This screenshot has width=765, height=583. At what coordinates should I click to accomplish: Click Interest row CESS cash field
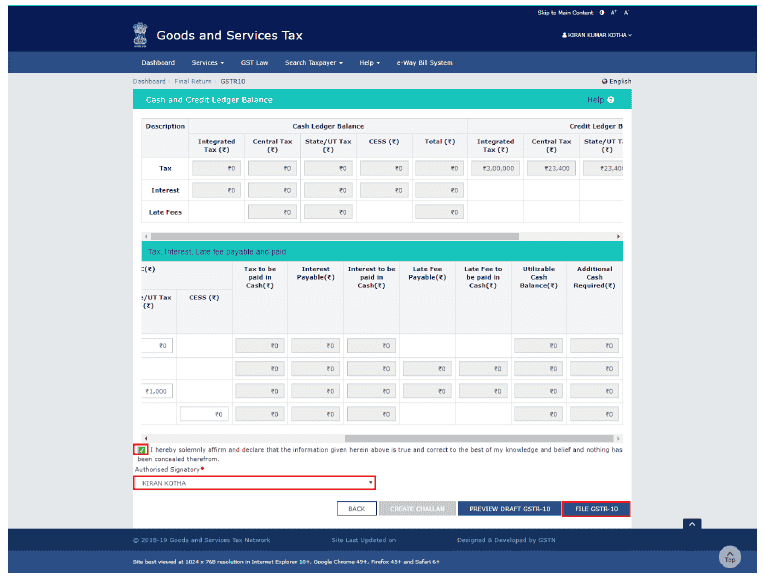tap(384, 190)
